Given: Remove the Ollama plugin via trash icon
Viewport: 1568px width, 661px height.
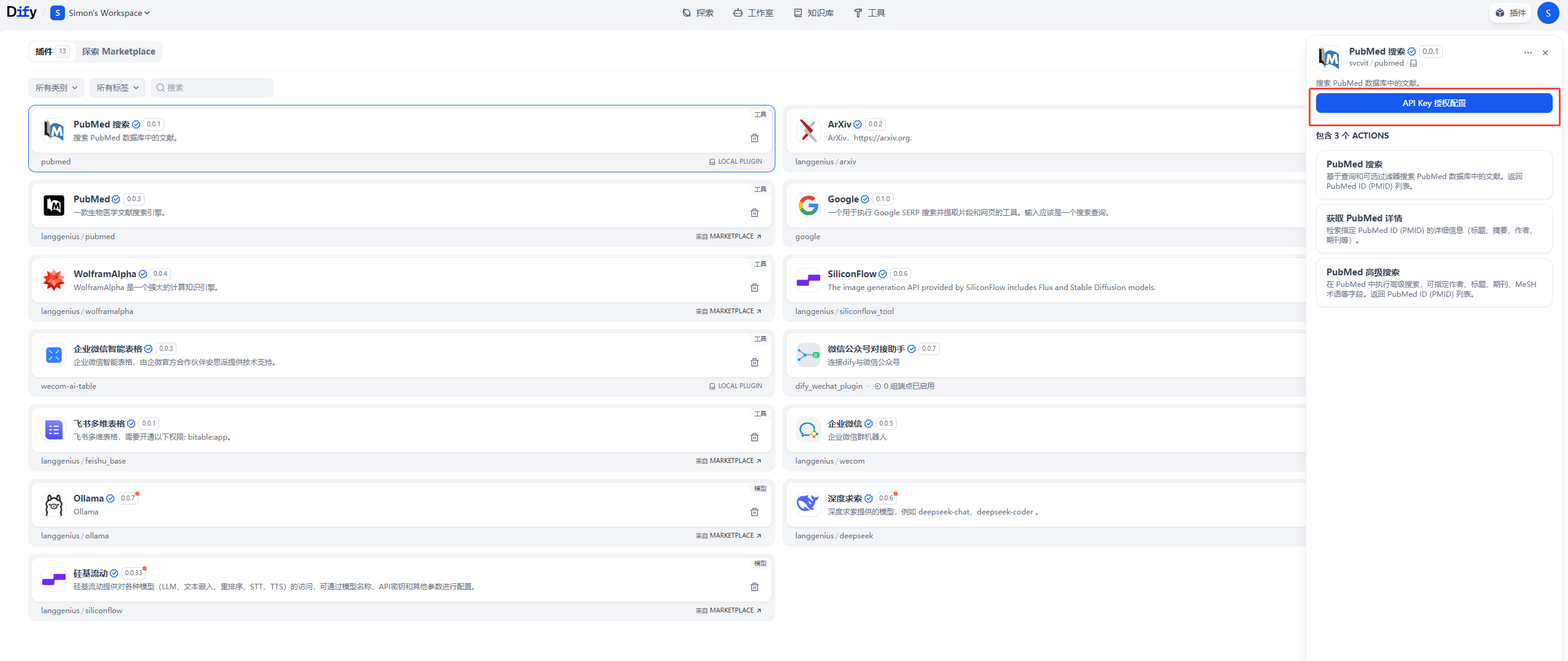Looking at the screenshot, I should click(754, 512).
